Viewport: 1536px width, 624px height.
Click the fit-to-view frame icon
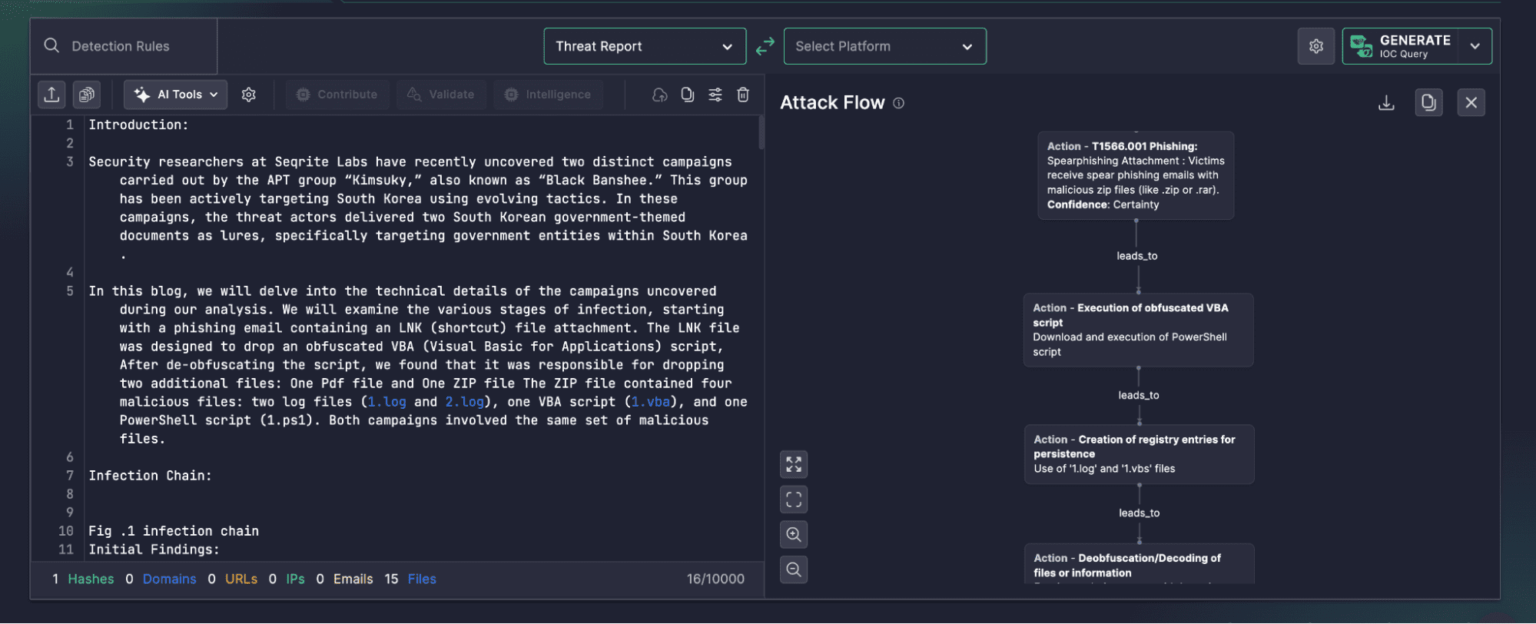pos(794,499)
